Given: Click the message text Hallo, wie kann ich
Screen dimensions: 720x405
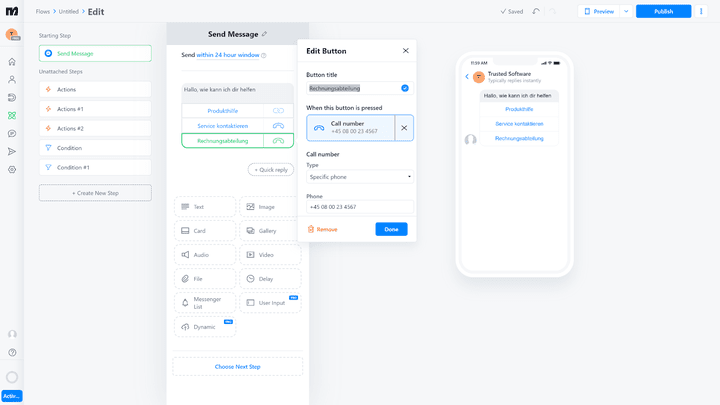Looking at the screenshot, I should [220, 90].
